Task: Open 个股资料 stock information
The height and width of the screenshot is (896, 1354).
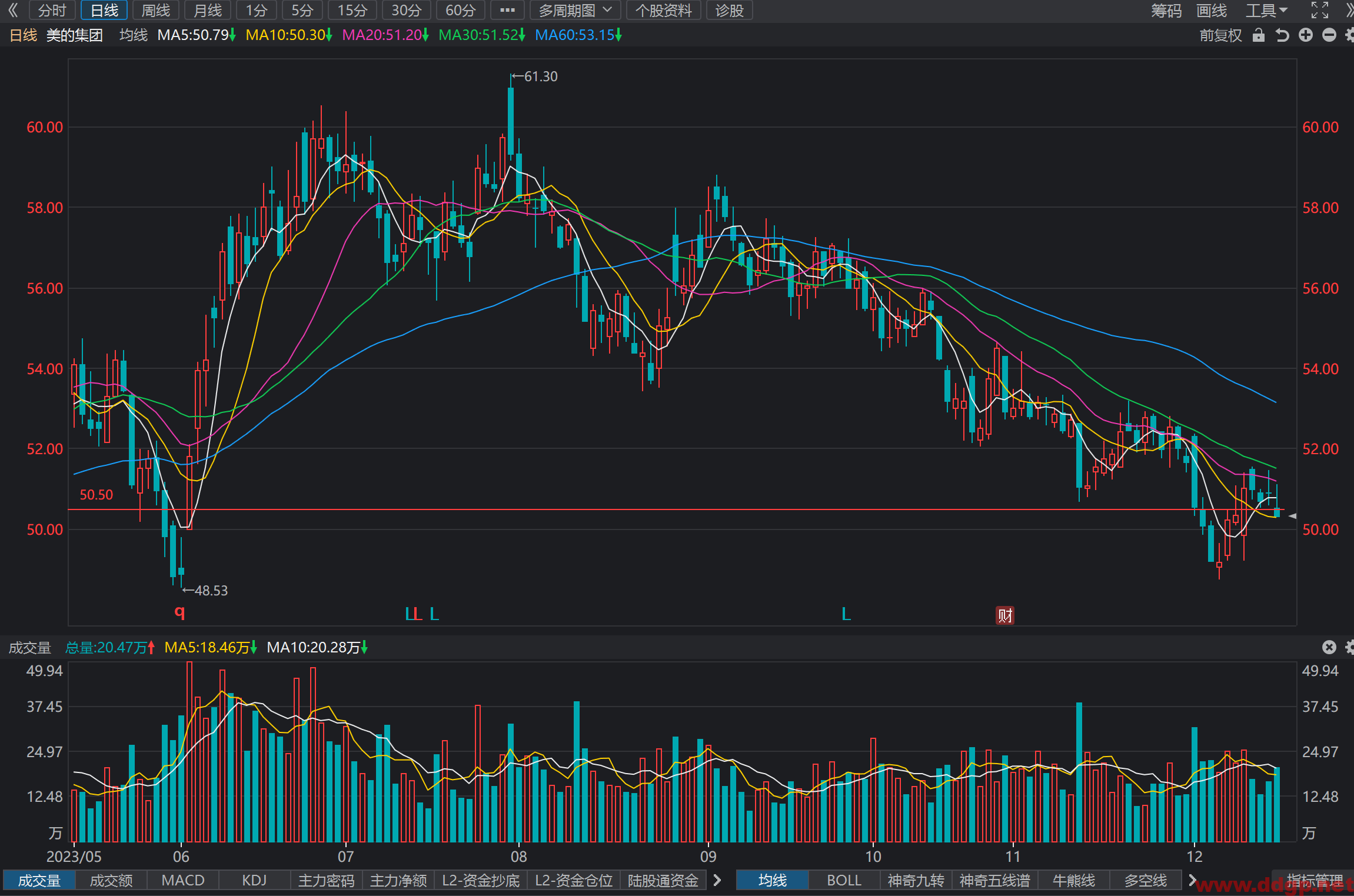Action: point(664,10)
